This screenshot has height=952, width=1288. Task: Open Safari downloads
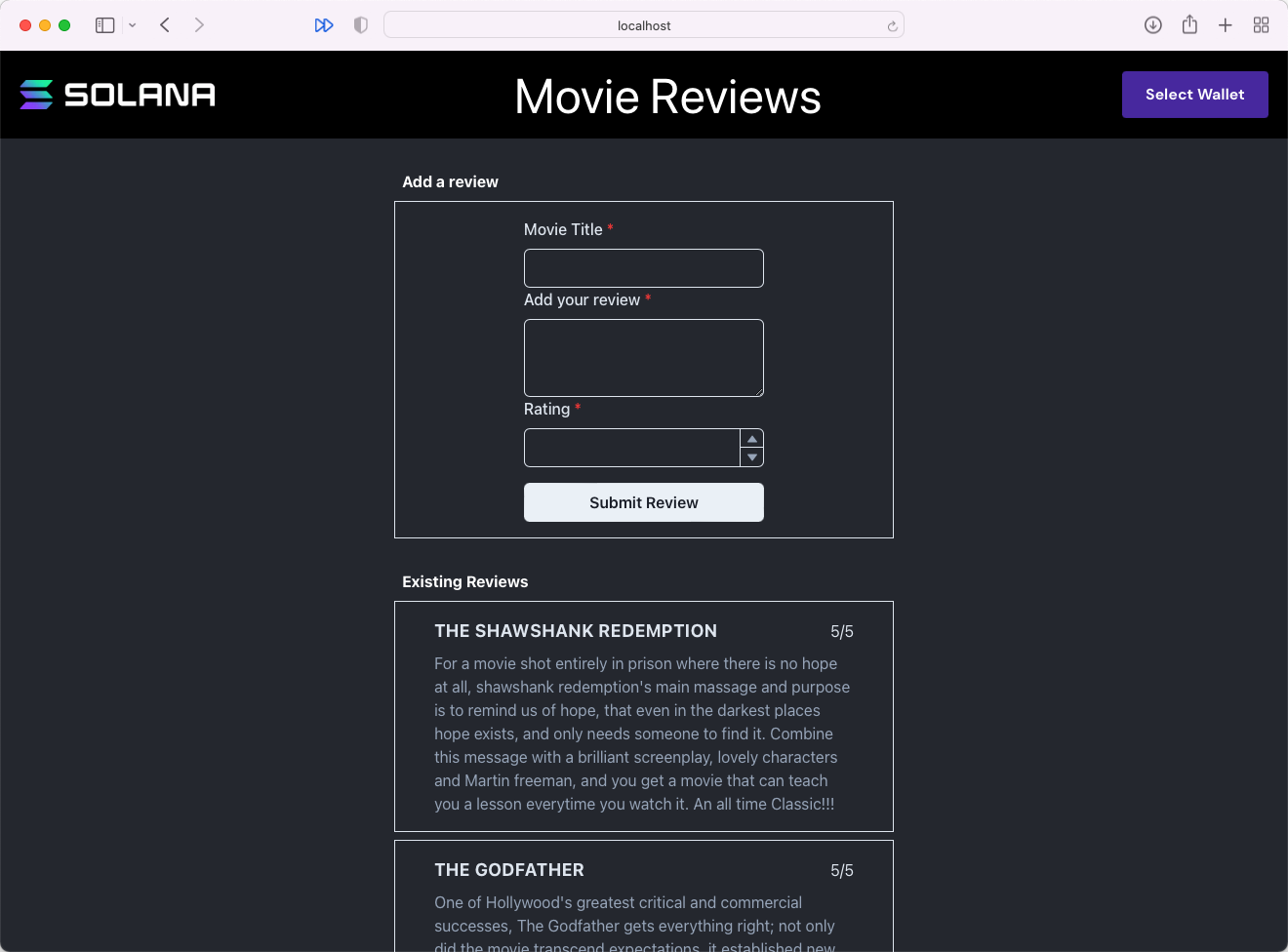(x=1152, y=24)
